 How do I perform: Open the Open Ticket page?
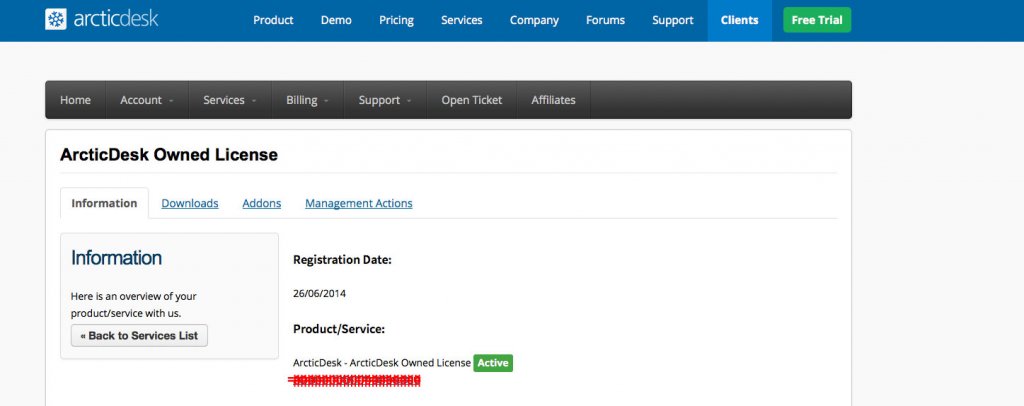[x=472, y=100]
